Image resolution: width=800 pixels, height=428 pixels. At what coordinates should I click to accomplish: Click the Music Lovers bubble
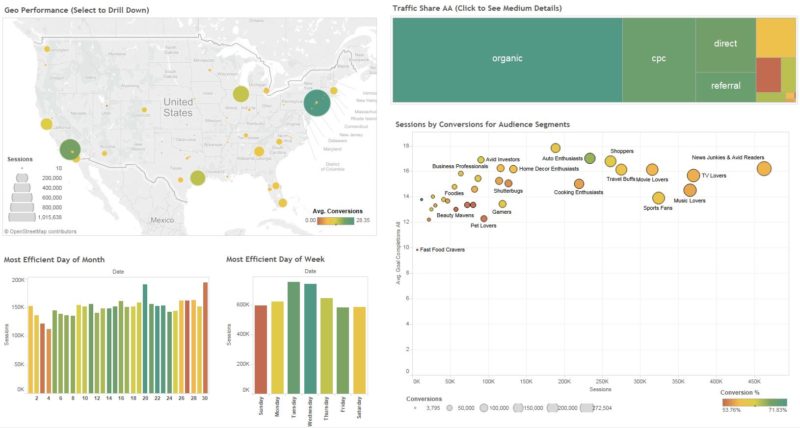(690, 190)
